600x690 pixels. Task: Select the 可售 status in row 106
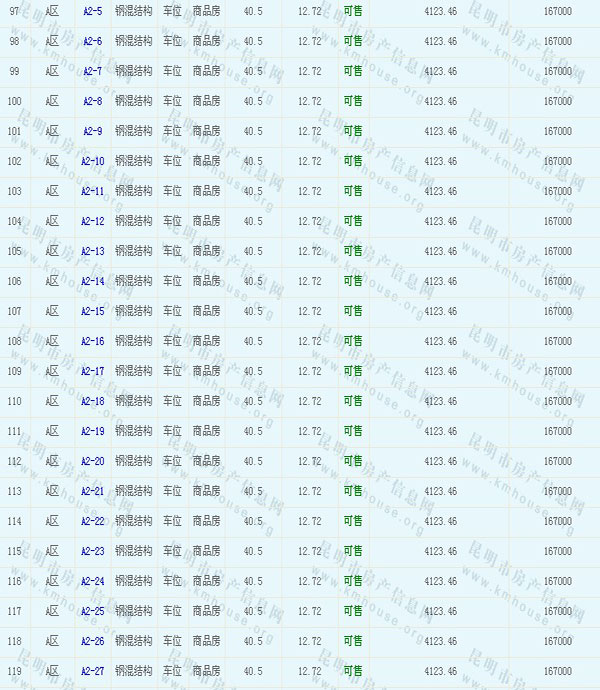point(353,281)
